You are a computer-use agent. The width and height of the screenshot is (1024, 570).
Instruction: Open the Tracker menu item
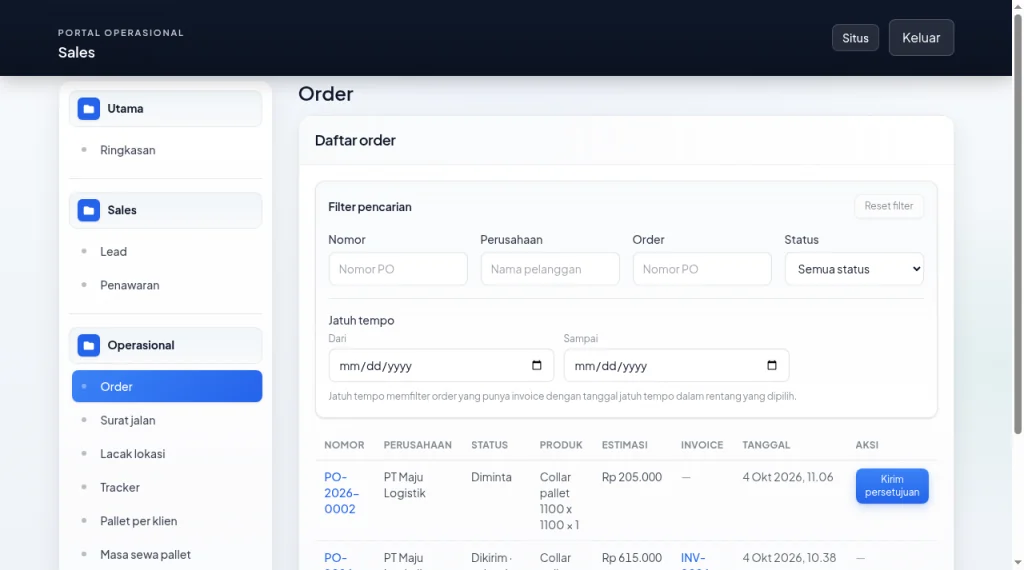167,488
